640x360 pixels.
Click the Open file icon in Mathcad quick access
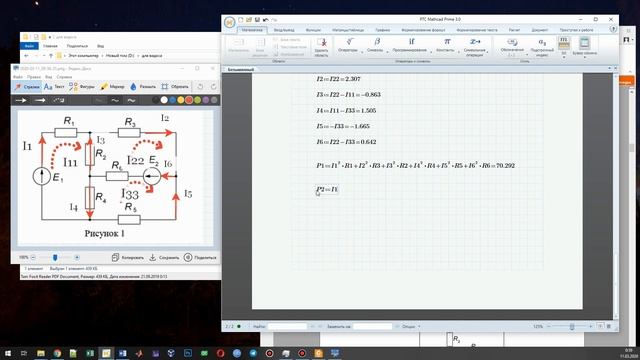(x=249, y=20)
